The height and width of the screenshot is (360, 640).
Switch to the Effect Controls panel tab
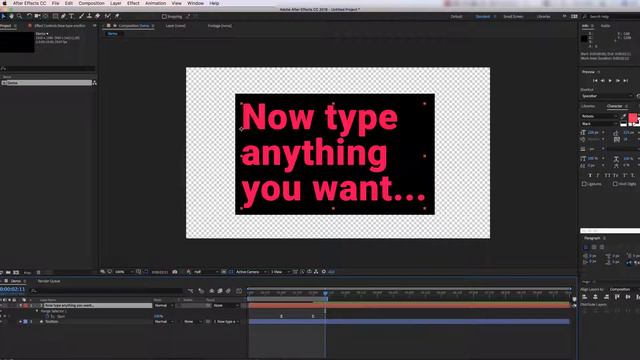point(60,26)
